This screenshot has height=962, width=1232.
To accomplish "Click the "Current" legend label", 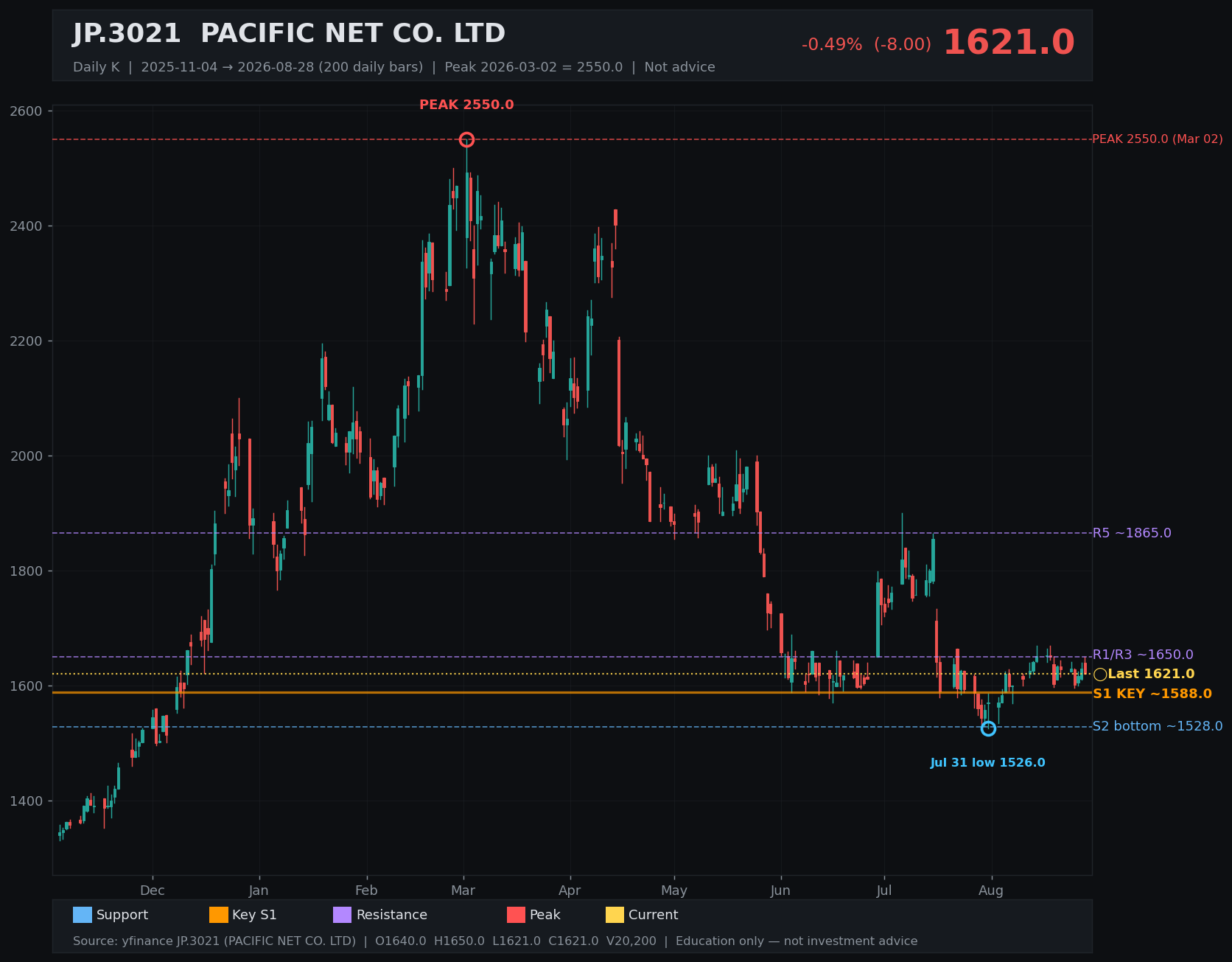I will point(654,915).
